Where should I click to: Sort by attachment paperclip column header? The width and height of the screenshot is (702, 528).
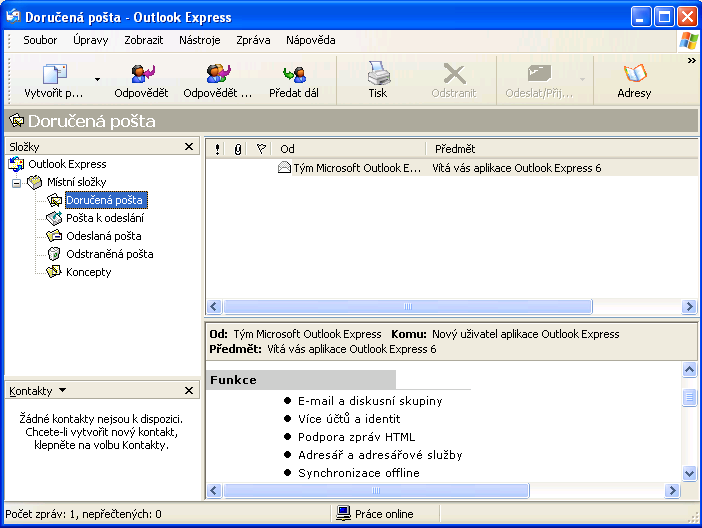point(238,149)
